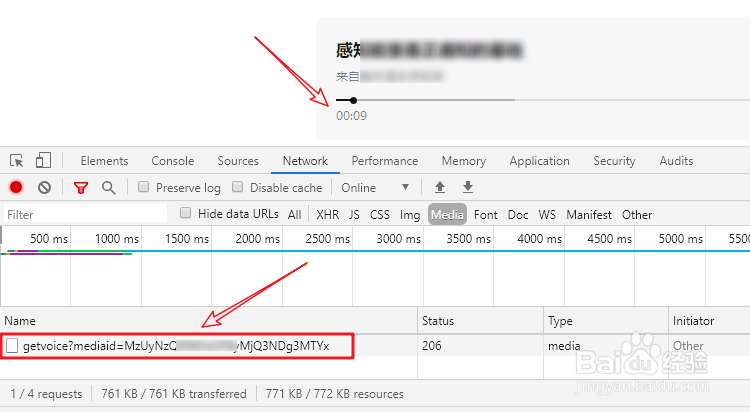The width and height of the screenshot is (750, 412).
Task: Click the Filter text input field
Action: tap(85, 214)
